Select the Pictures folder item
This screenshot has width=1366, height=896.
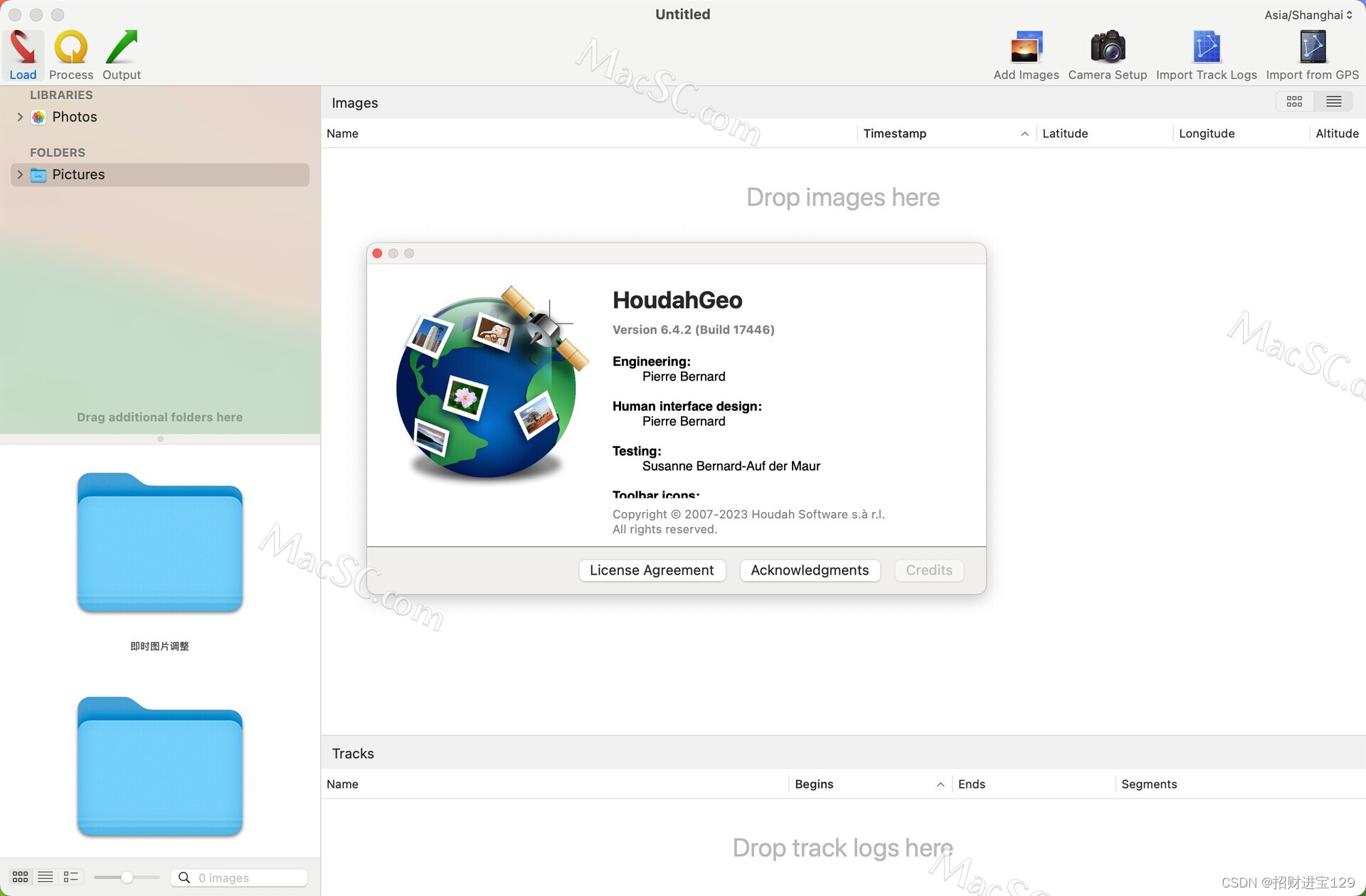coord(160,174)
